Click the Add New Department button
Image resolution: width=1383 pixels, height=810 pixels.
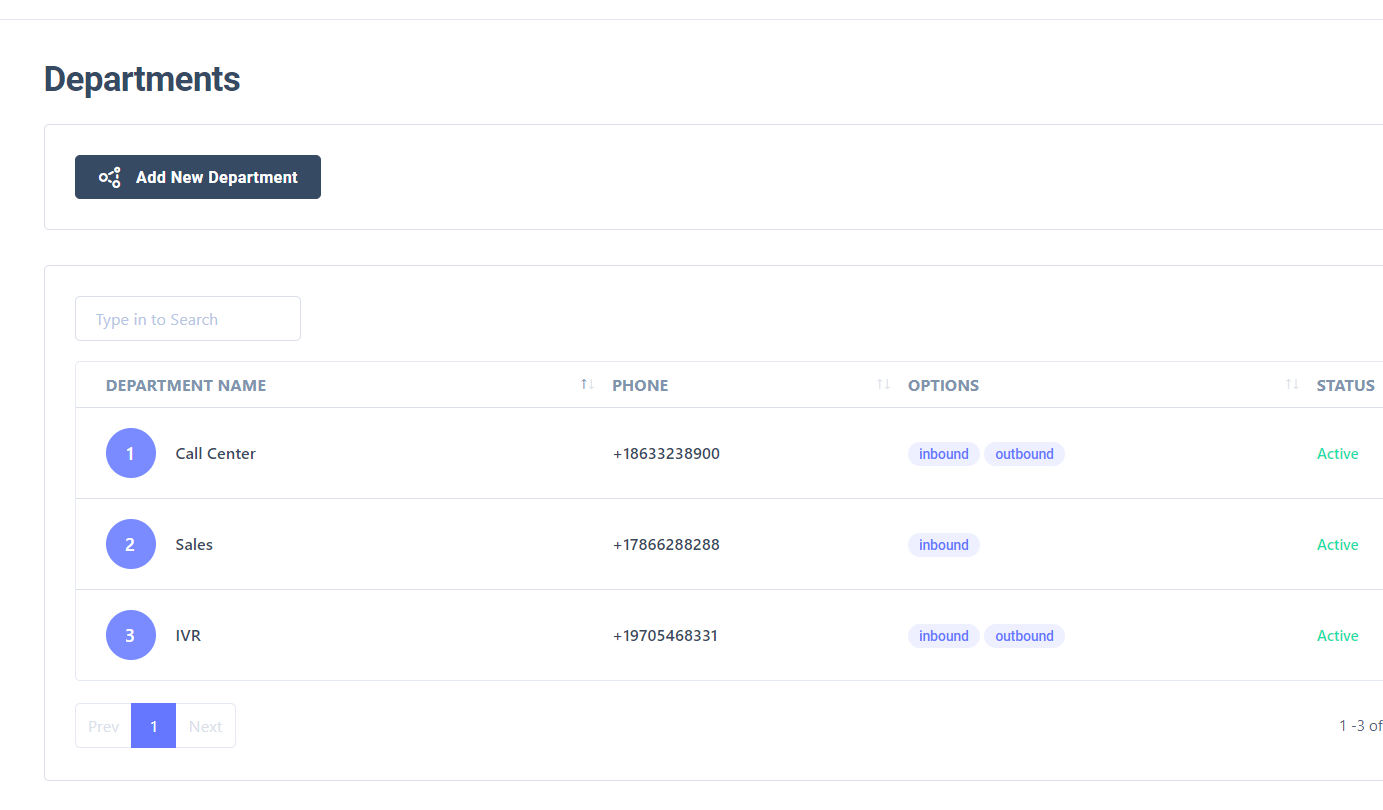(x=198, y=177)
